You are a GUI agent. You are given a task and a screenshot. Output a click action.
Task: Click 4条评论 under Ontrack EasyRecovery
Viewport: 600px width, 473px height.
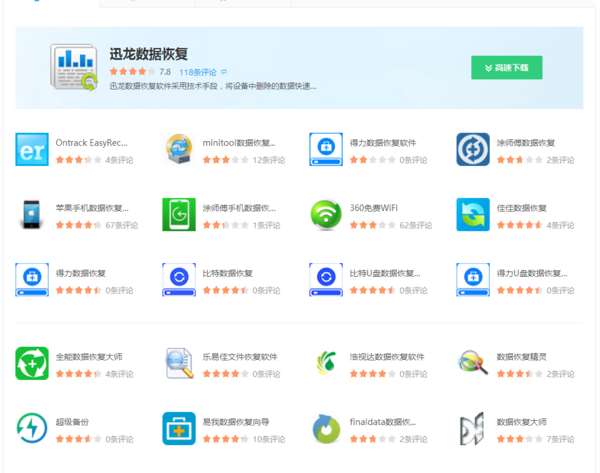(119, 160)
